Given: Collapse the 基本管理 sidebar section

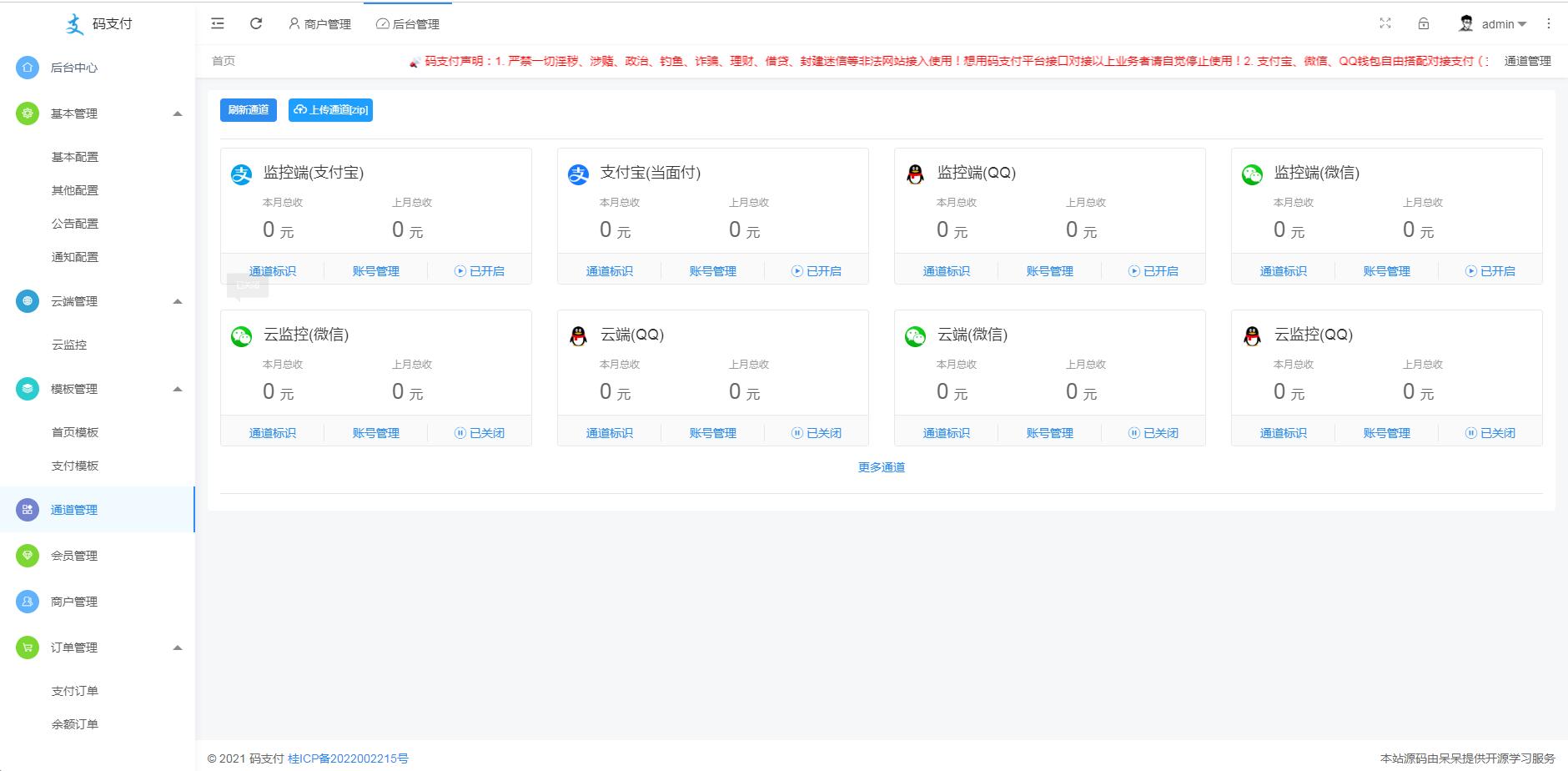Looking at the screenshot, I should pyautogui.click(x=177, y=113).
